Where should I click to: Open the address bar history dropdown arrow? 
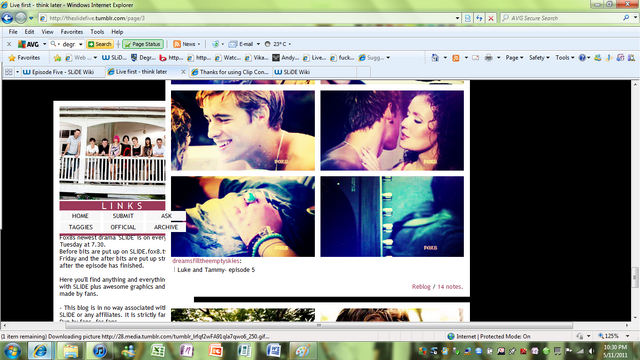point(457,18)
